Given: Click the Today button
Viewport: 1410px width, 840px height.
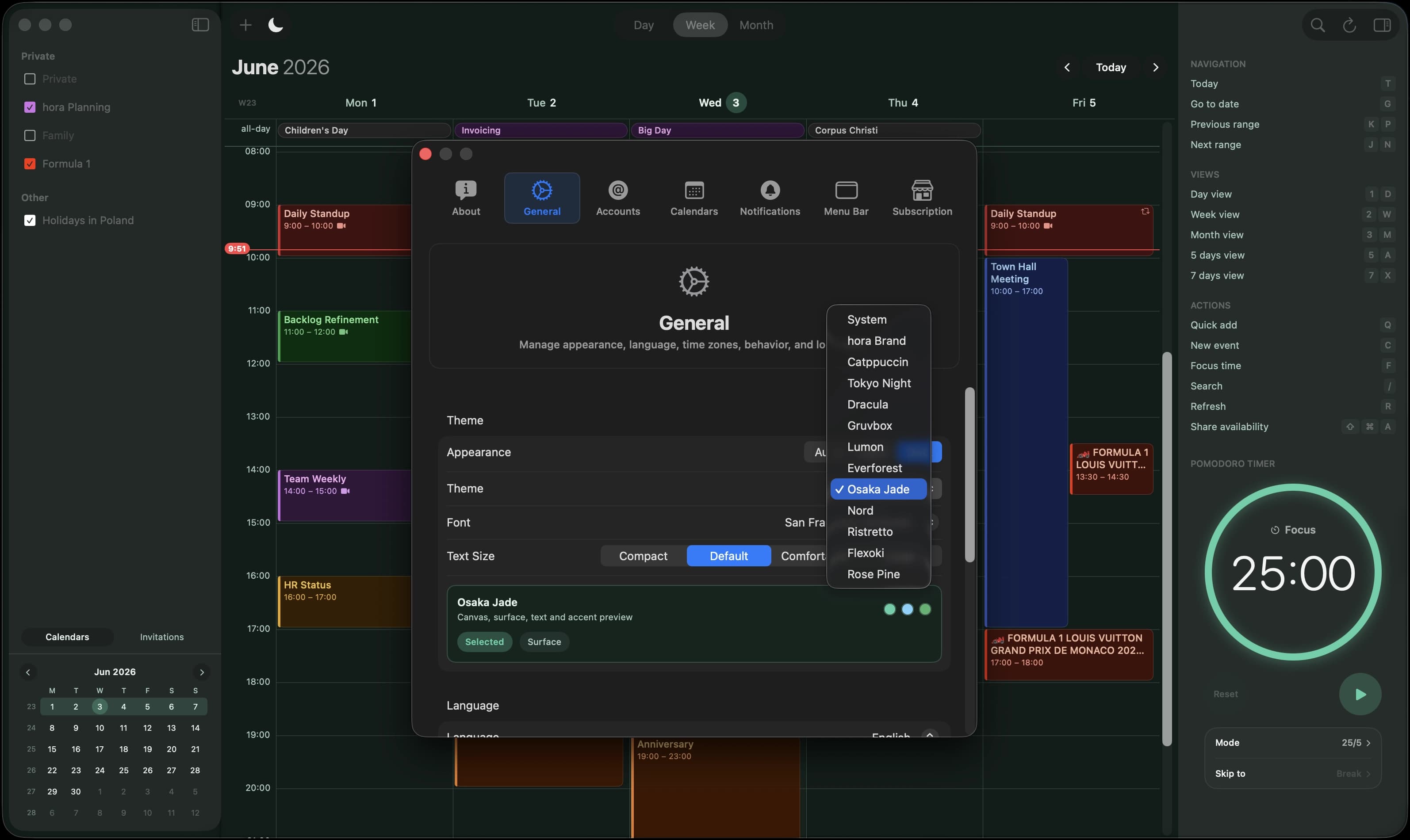Looking at the screenshot, I should [x=1111, y=67].
